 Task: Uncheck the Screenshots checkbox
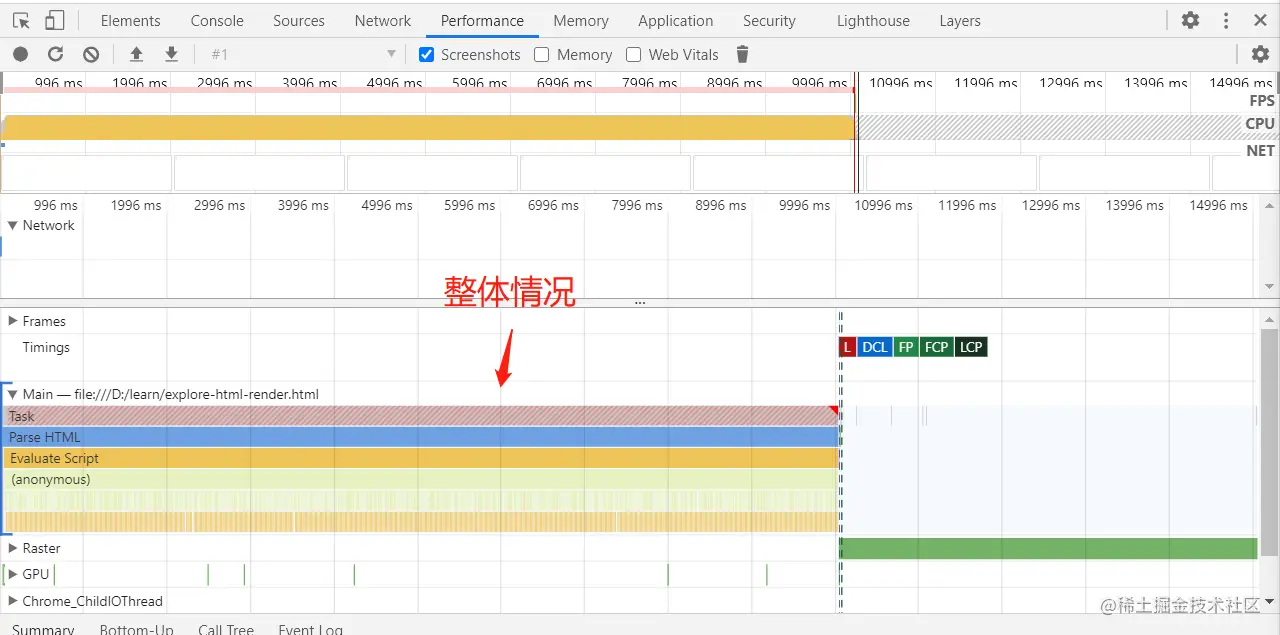(427, 54)
